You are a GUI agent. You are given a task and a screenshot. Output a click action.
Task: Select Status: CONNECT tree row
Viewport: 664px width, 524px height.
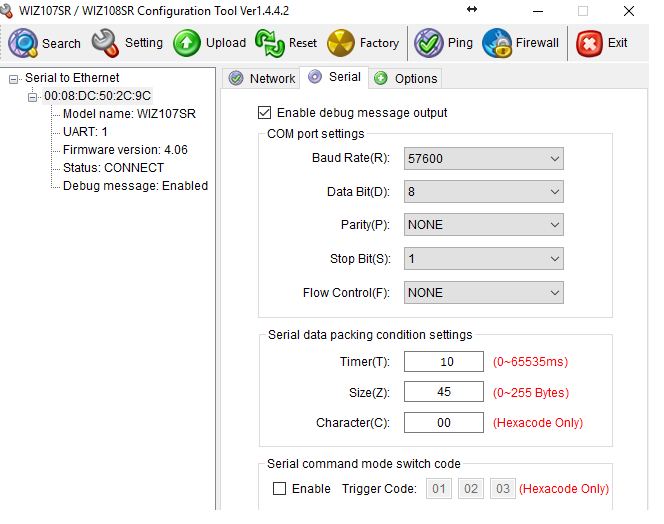pos(113,168)
